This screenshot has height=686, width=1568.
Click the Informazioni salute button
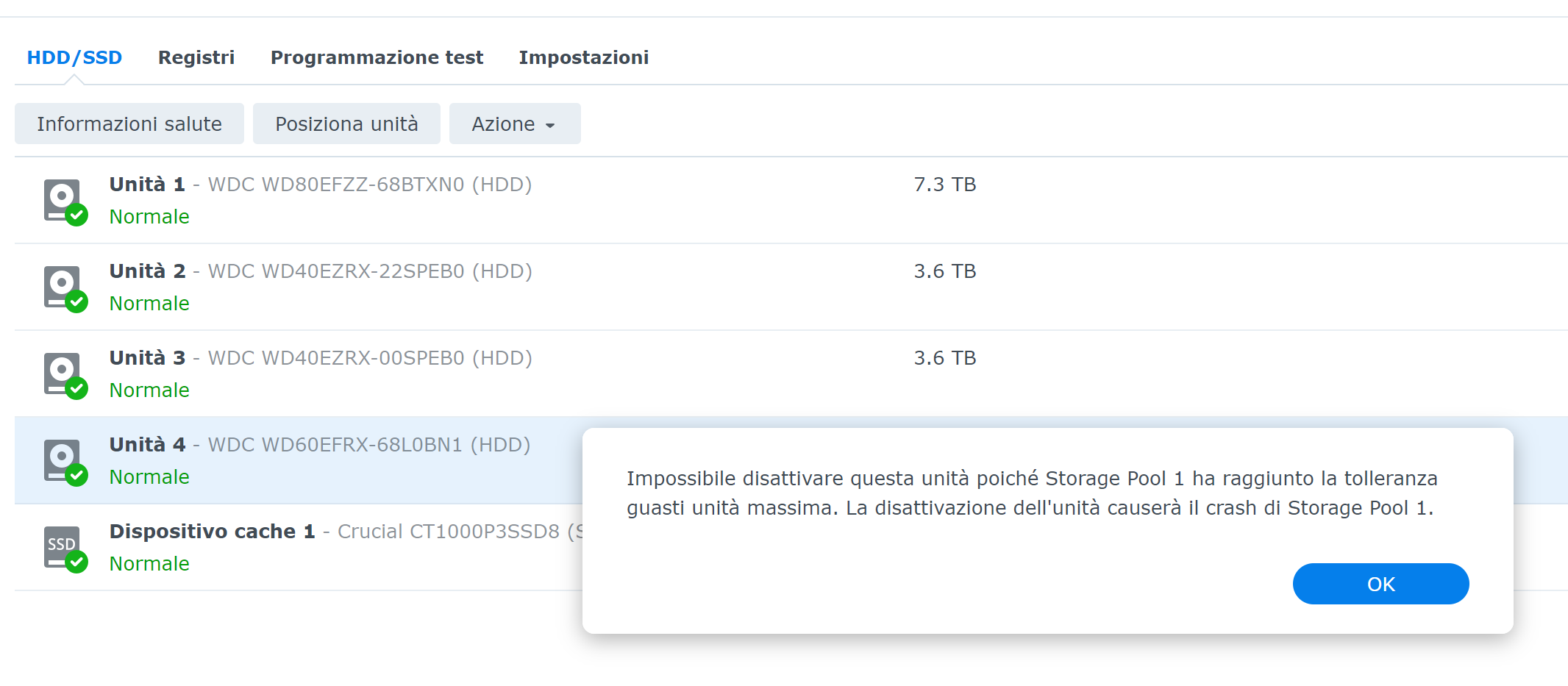point(129,124)
